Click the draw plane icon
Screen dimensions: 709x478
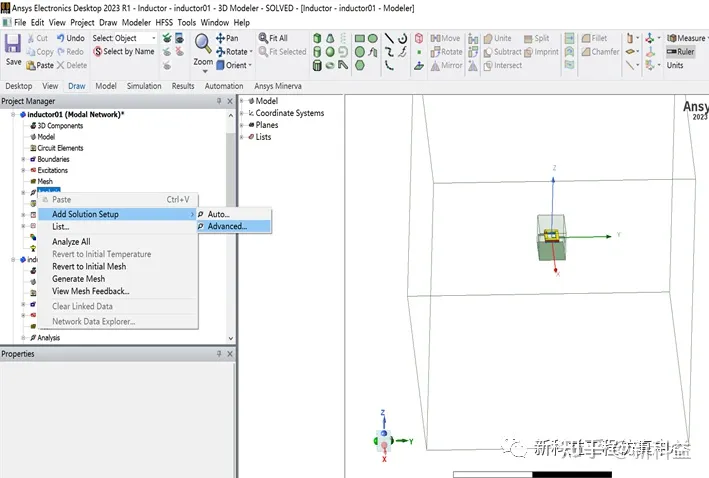(x=419, y=66)
